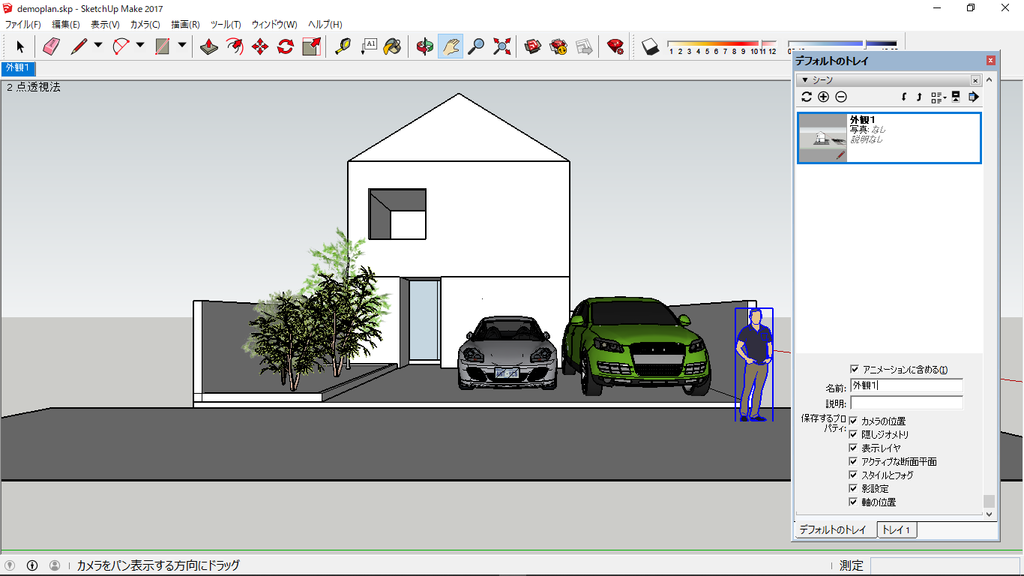Open the 3D Warehouse
The height and width of the screenshot is (576, 1024).
534,46
